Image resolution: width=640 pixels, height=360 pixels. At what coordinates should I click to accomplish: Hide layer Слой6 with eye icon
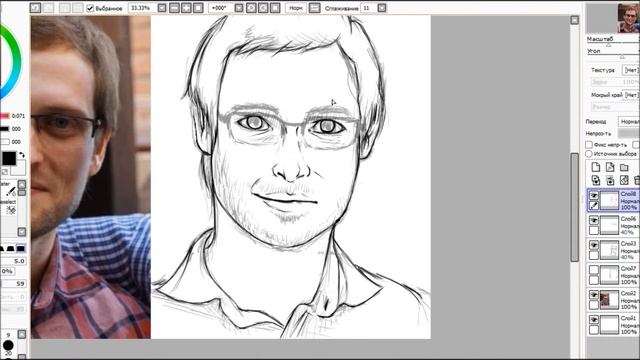(594, 220)
